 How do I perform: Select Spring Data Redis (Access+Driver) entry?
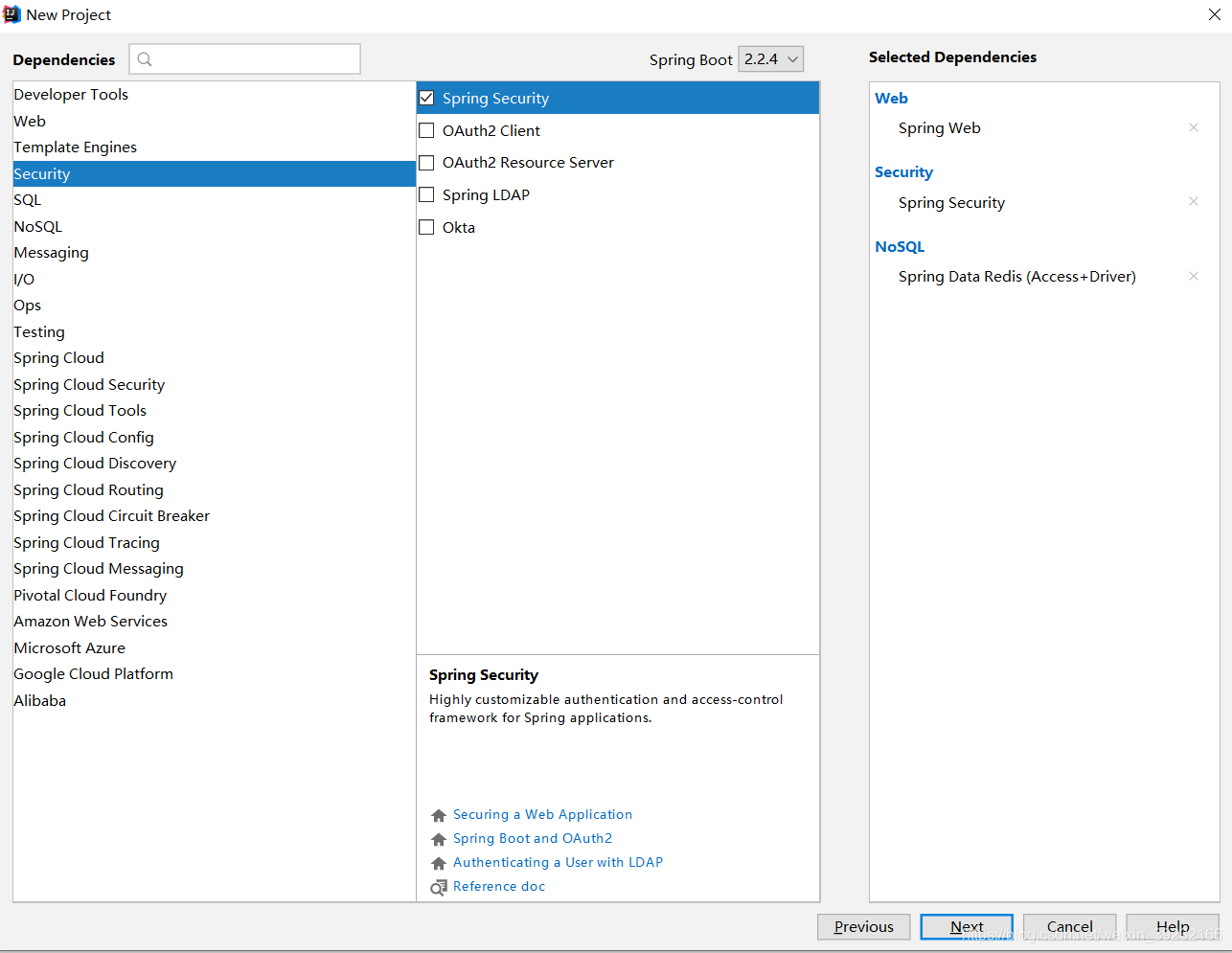(1016, 276)
